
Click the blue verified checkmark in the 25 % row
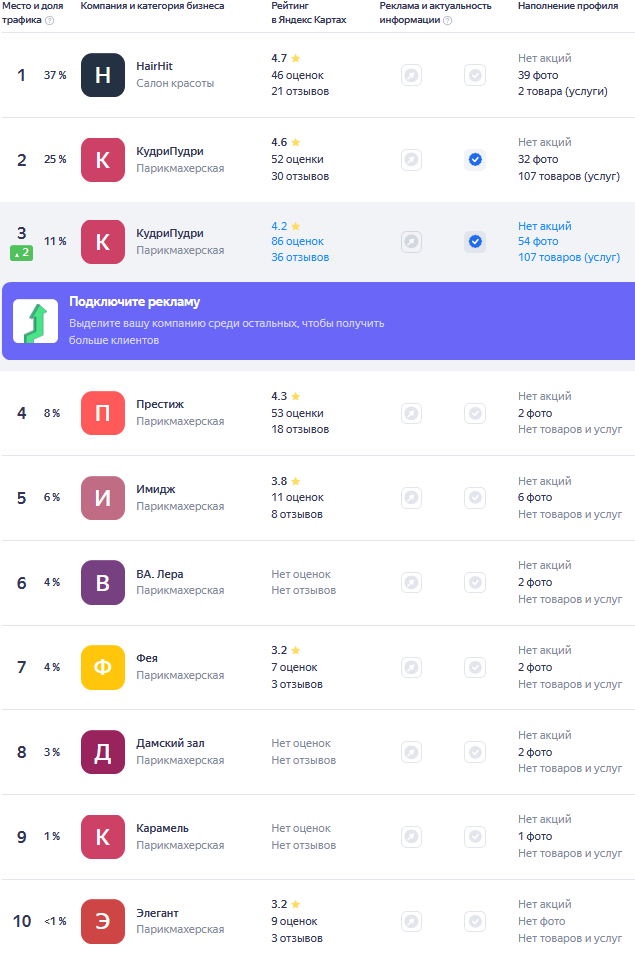coord(475,160)
